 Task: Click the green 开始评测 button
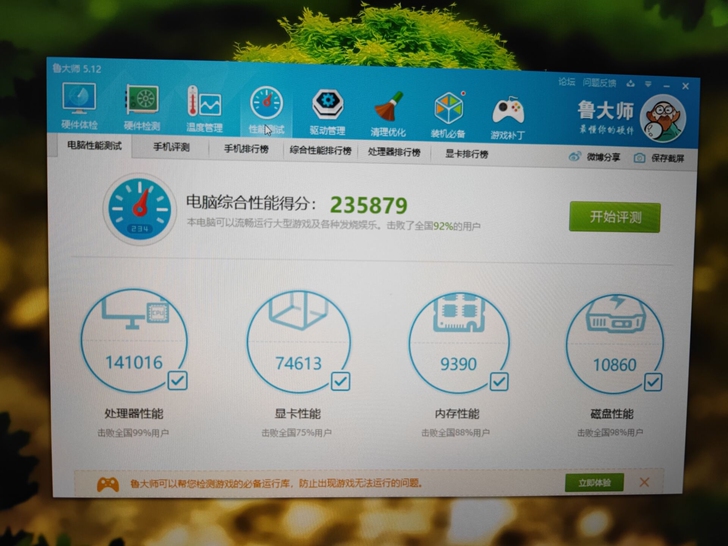point(615,217)
